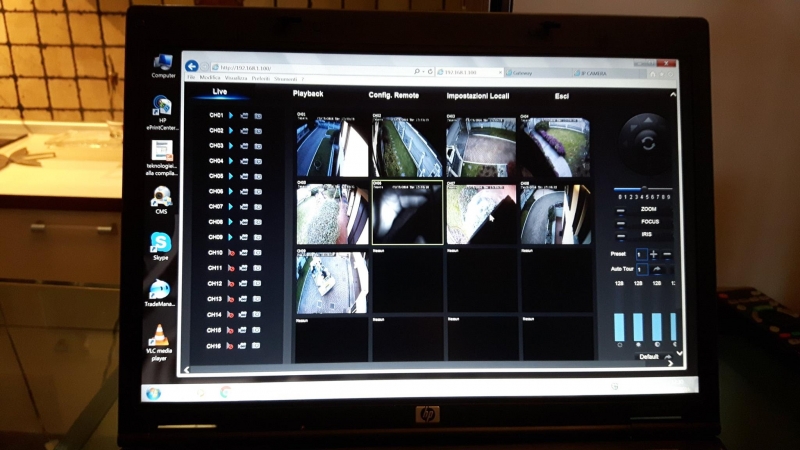Click the minus button beside ZOOM

click(x=620, y=210)
